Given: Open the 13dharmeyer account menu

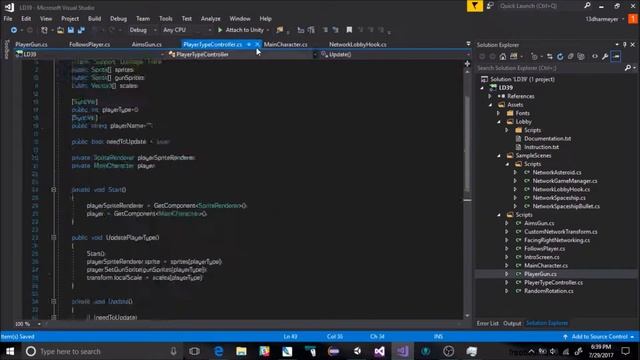Looking at the screenshot, I should click(604, 19).
